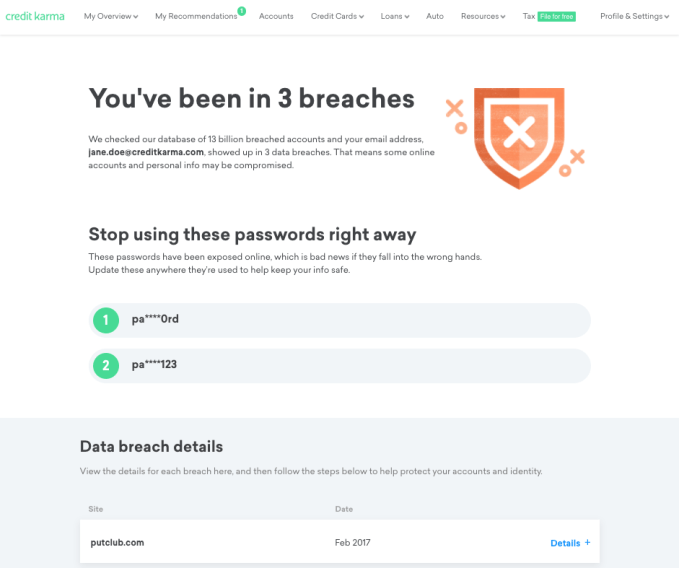Open the Credit Cards dropdown menu
This screenshot has width=679, height=568.
tap(337, 17)
